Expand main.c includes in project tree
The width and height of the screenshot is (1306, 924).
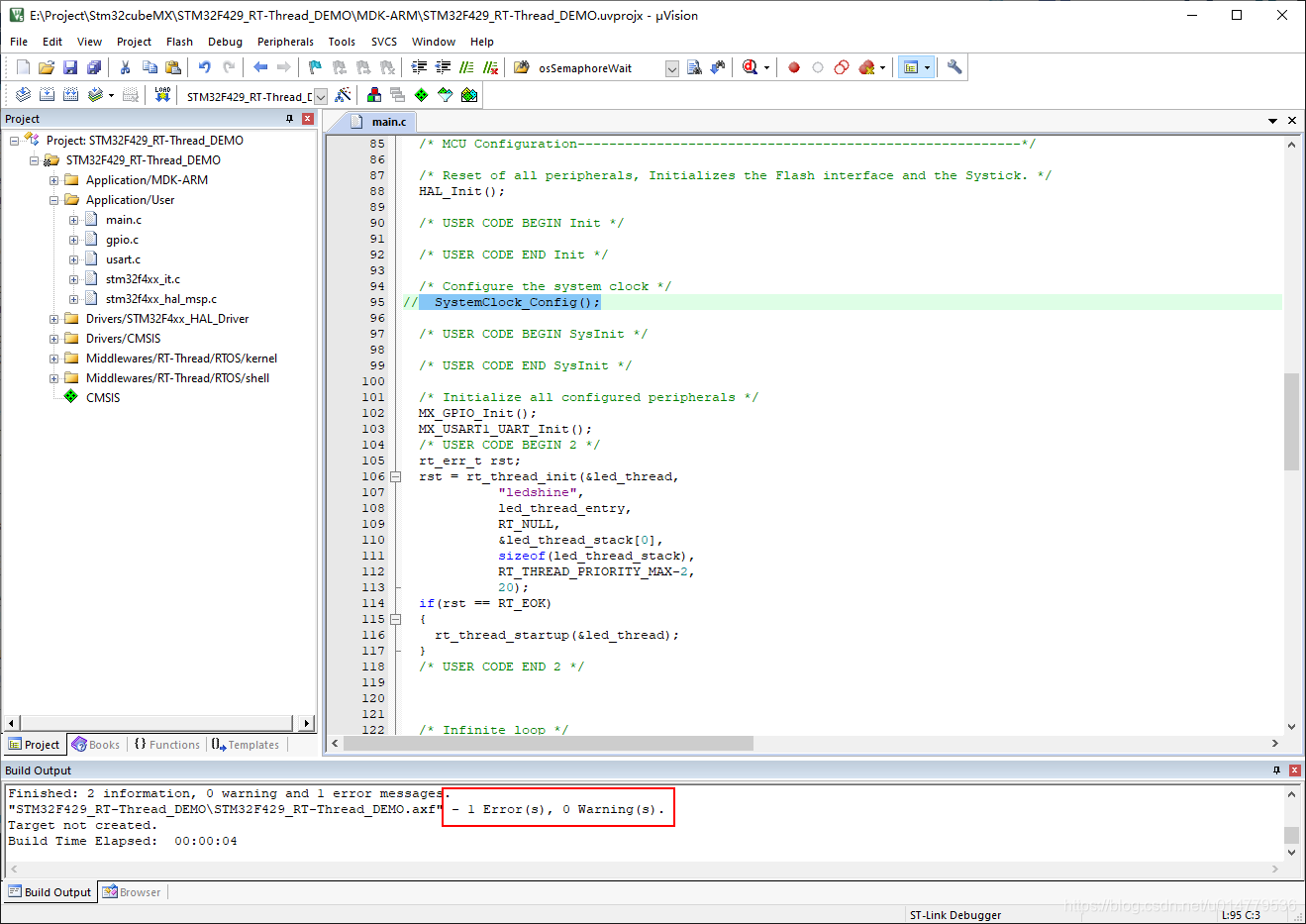(73, 220)
